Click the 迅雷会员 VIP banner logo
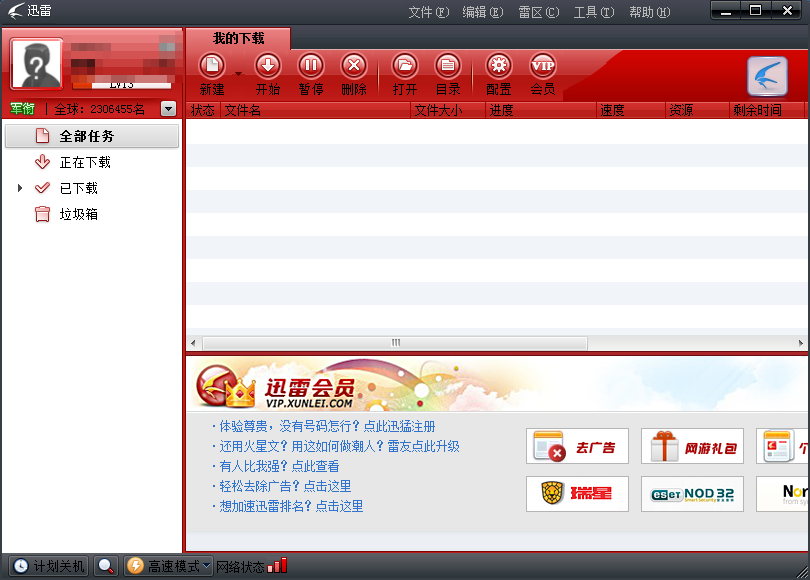 point(276,387)
